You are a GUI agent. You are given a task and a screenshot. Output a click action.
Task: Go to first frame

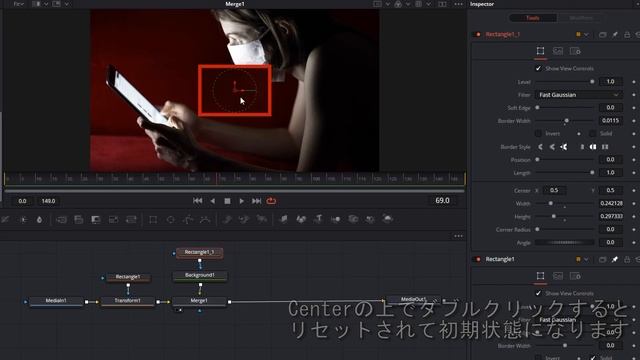click(198, 201)
